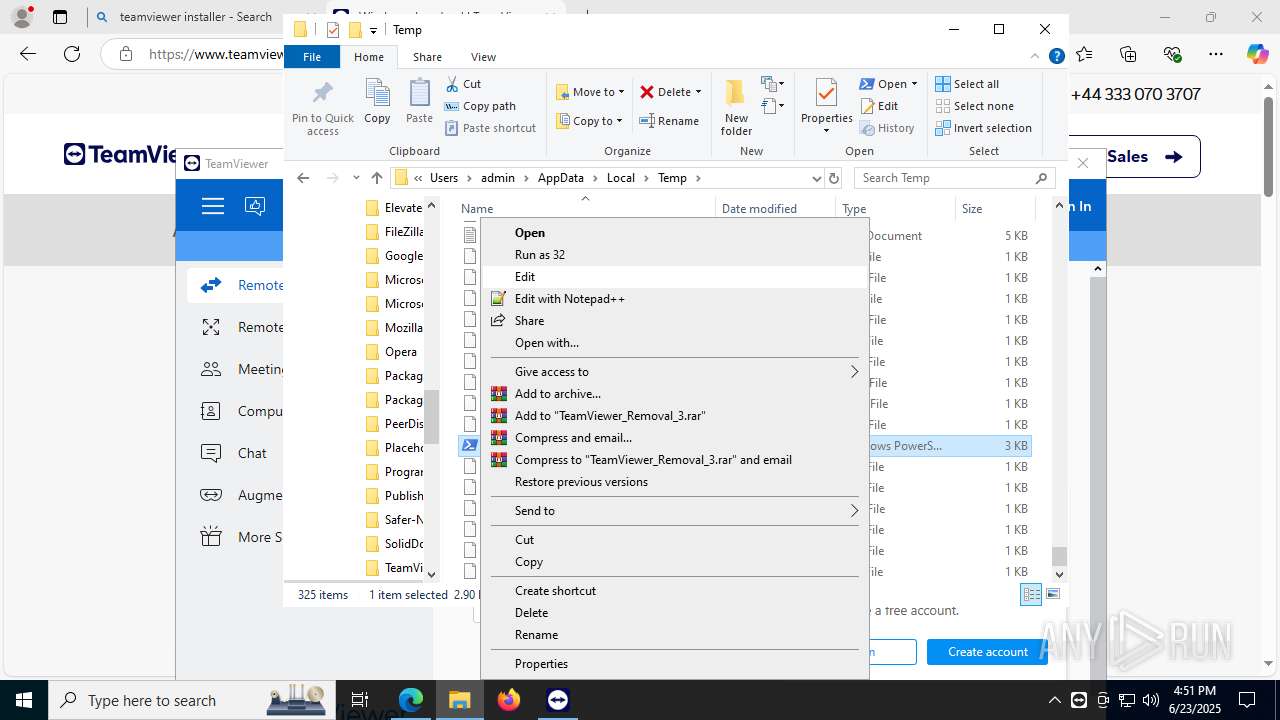
Task: Switch to the View ribbon tab
Action: pos(483,57)
